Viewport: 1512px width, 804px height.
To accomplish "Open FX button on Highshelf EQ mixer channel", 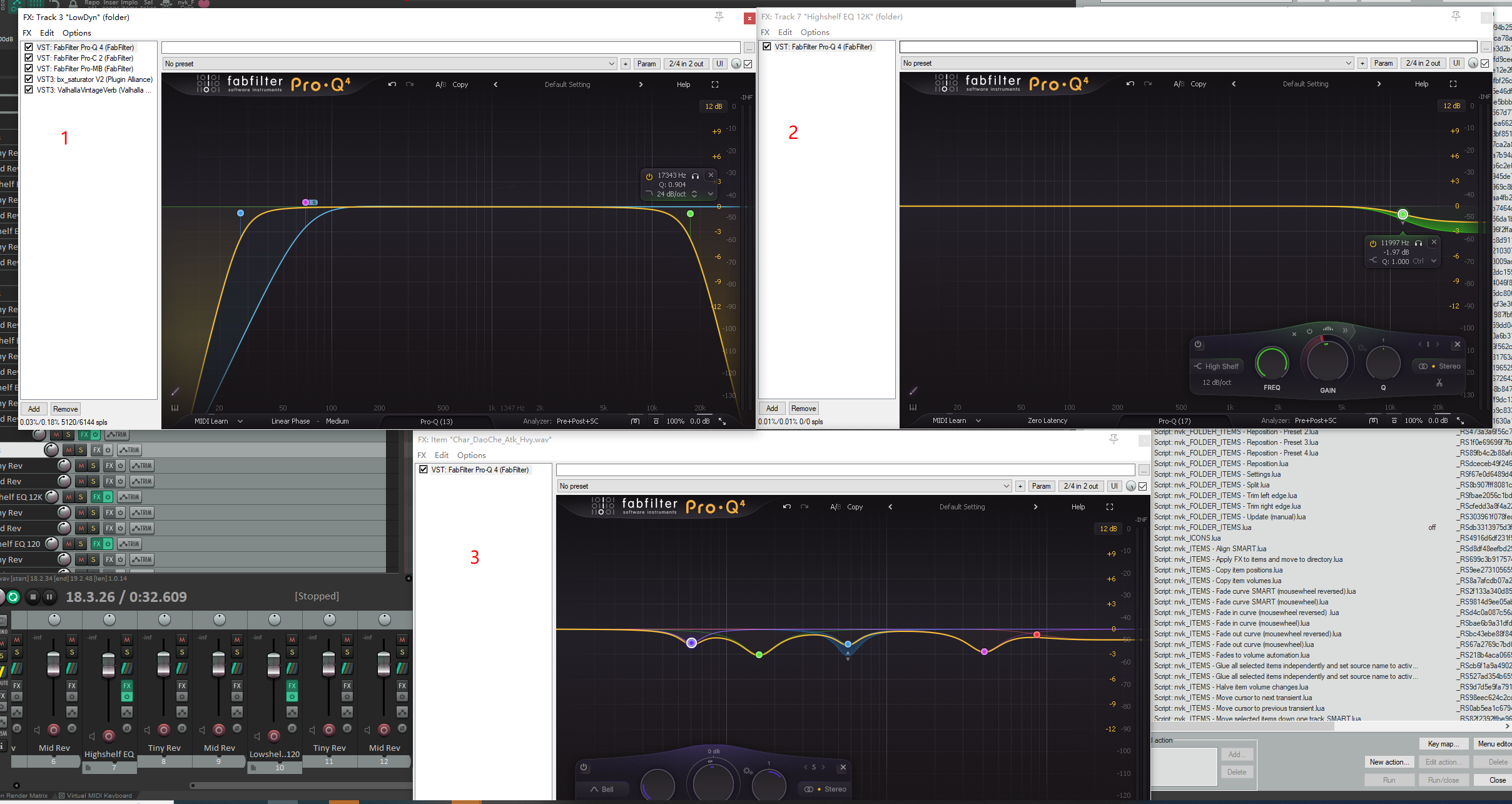I will click(127, 686).
